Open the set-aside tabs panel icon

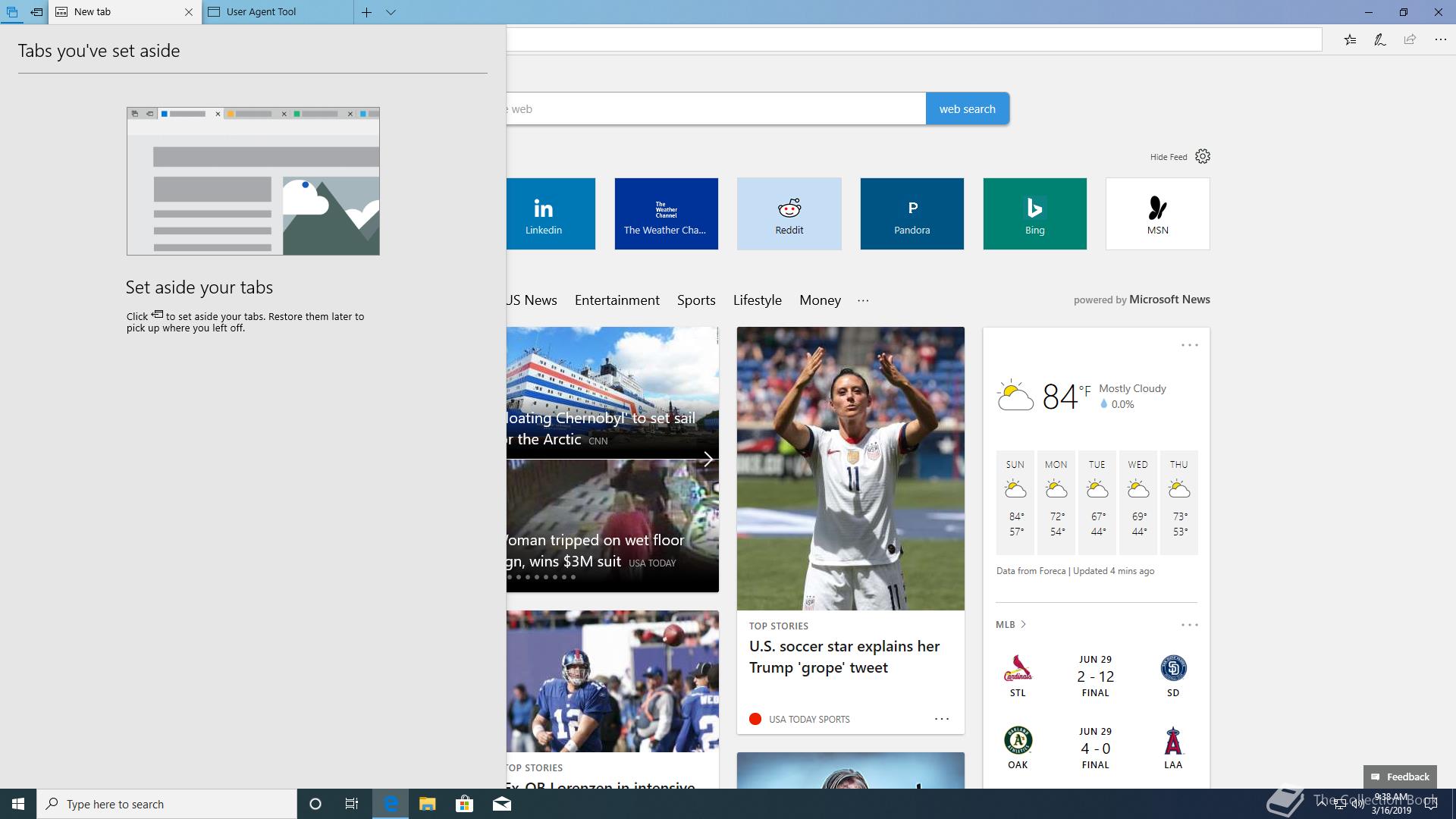click(11, 12)
